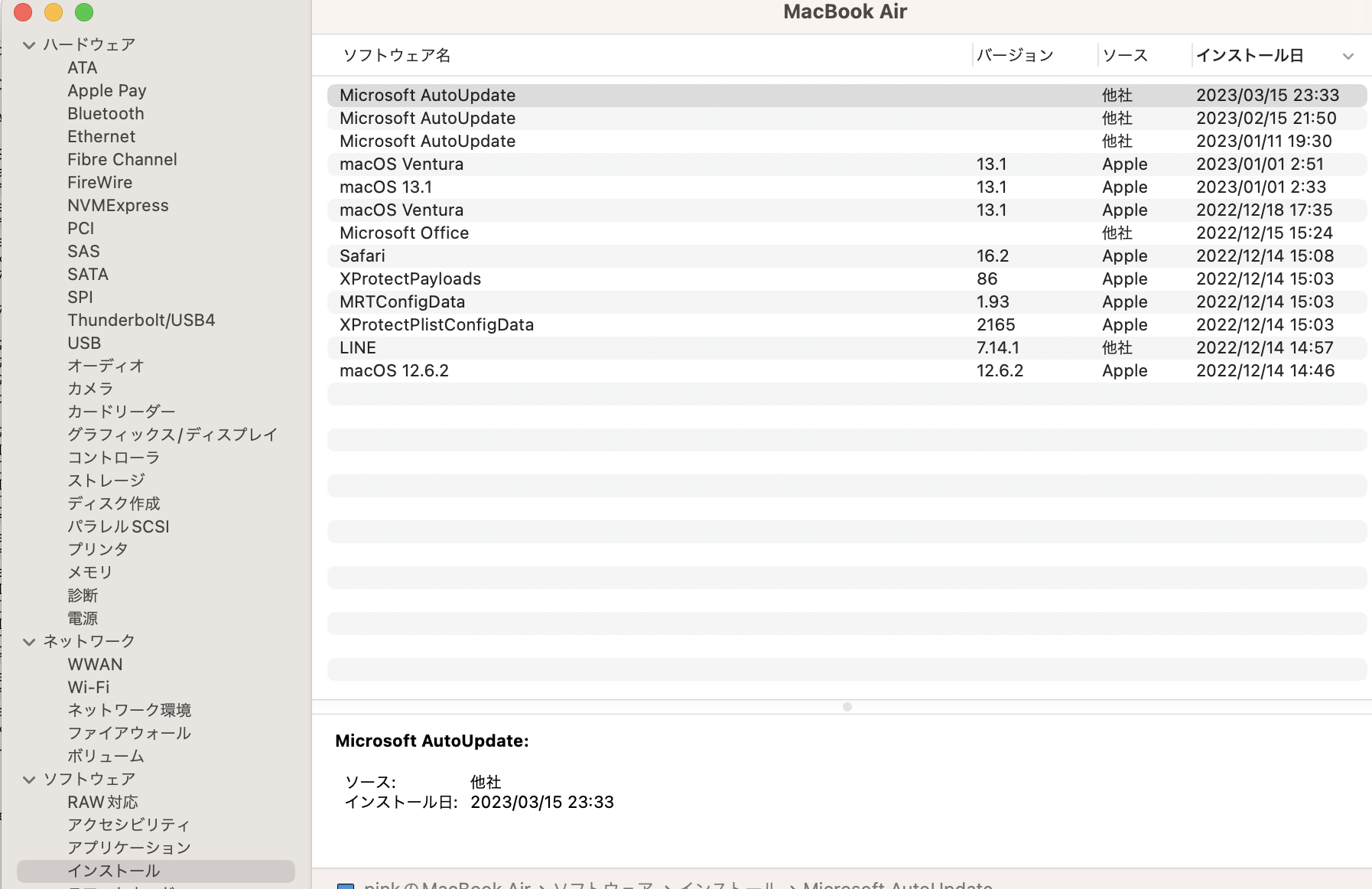This screenshot has height=889, width=1372.
Task: Select the MRTConfigData row
Action: (847, 302)
